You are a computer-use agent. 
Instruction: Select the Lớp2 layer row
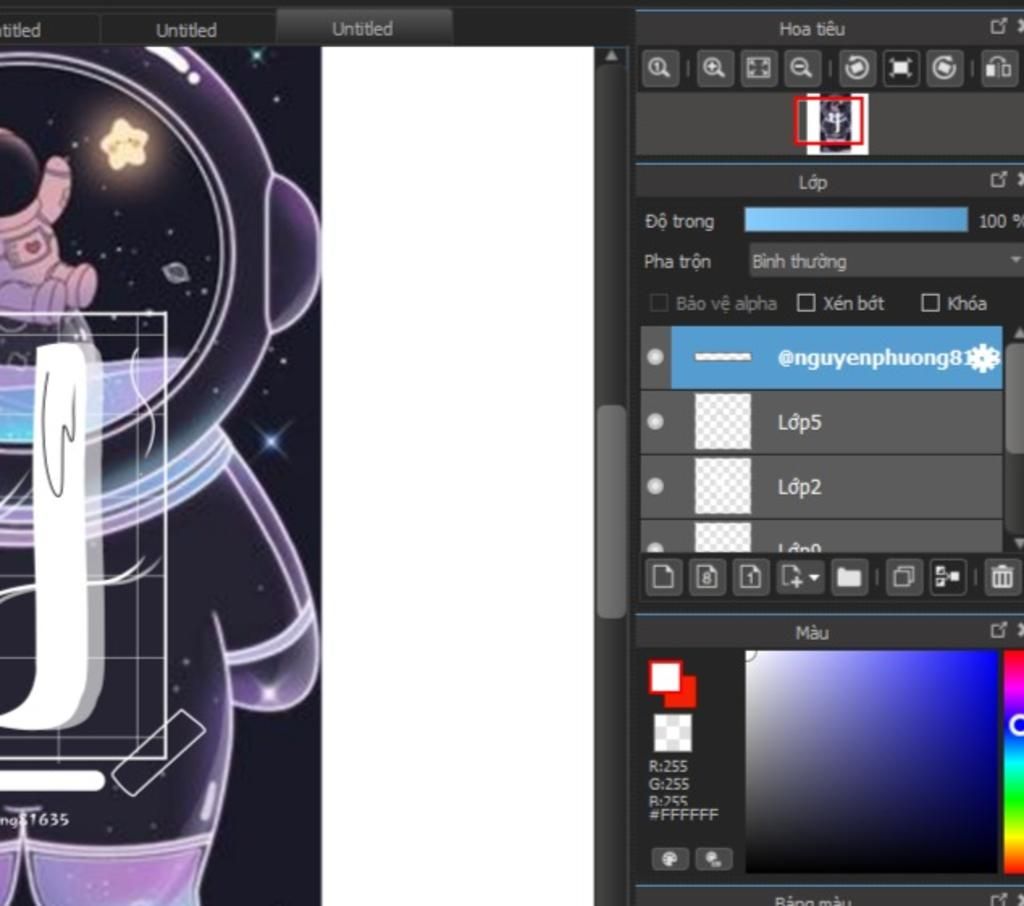pos(822,487)
